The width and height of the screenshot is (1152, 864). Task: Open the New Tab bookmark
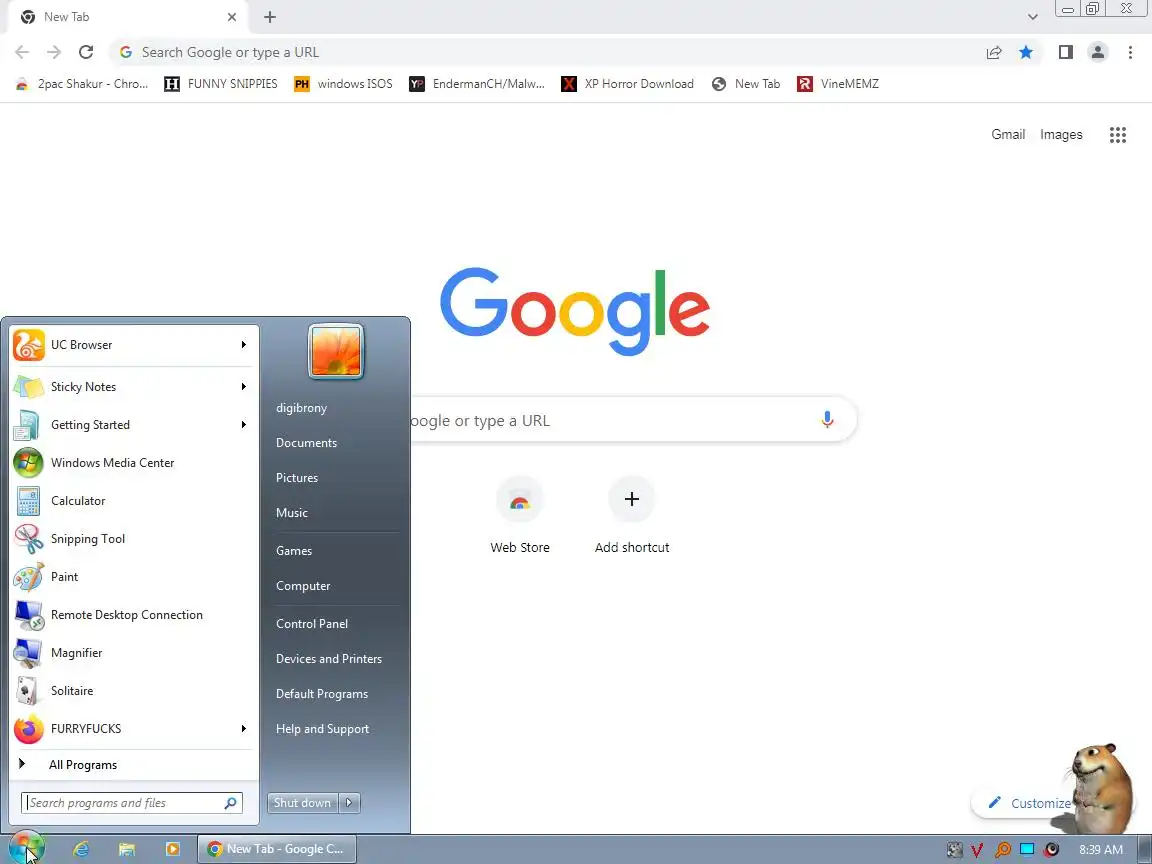point(746,84)
